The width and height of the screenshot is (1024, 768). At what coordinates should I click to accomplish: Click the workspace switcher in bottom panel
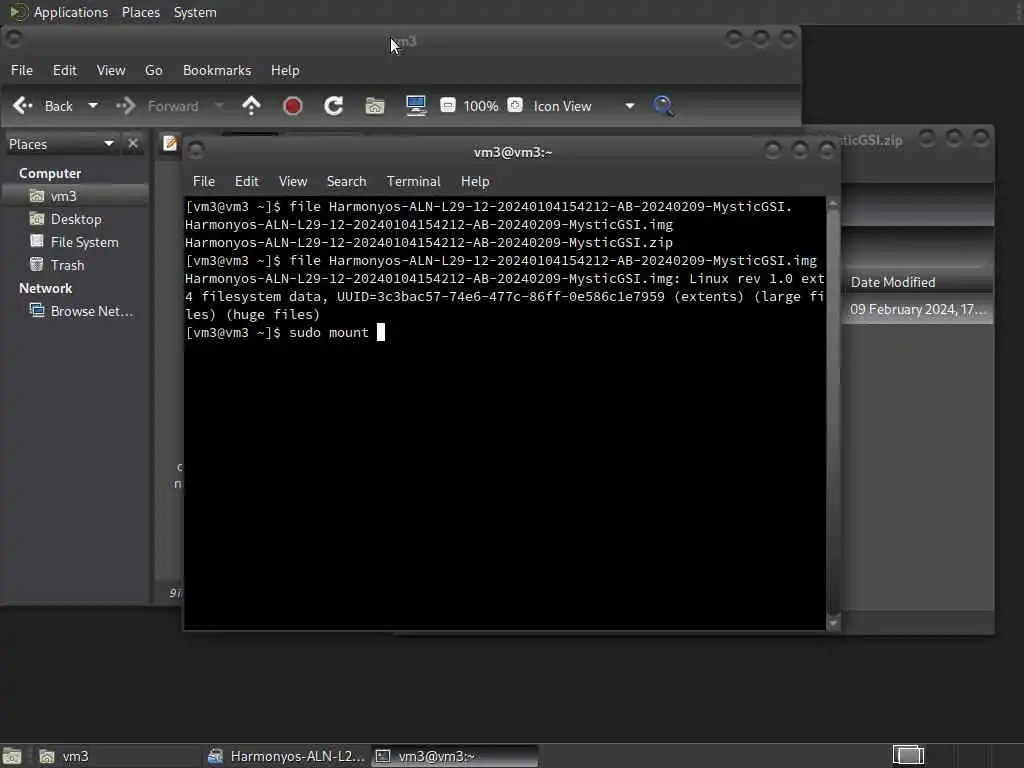[x=908, y=756]
